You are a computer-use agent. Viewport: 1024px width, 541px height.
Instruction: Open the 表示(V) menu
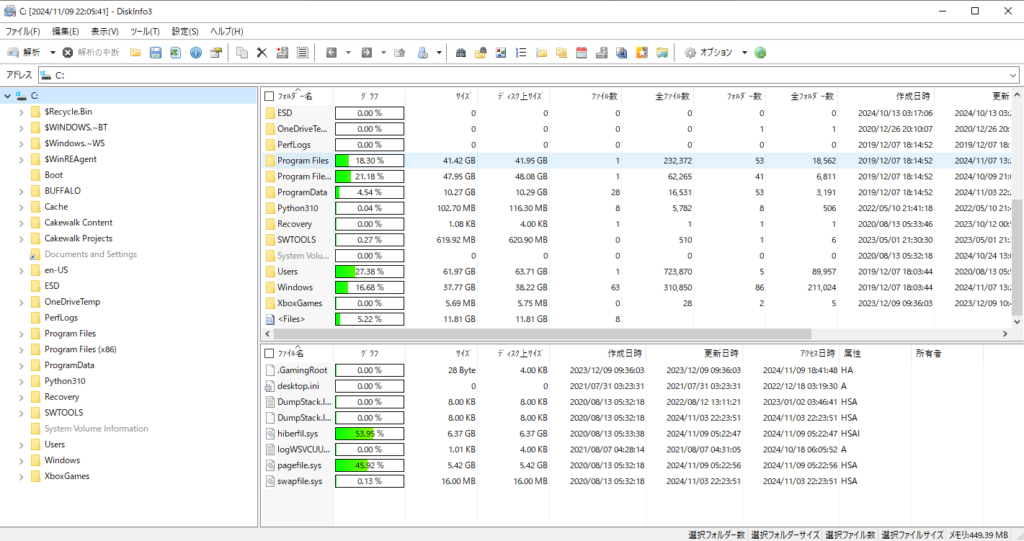click(105, 31)
